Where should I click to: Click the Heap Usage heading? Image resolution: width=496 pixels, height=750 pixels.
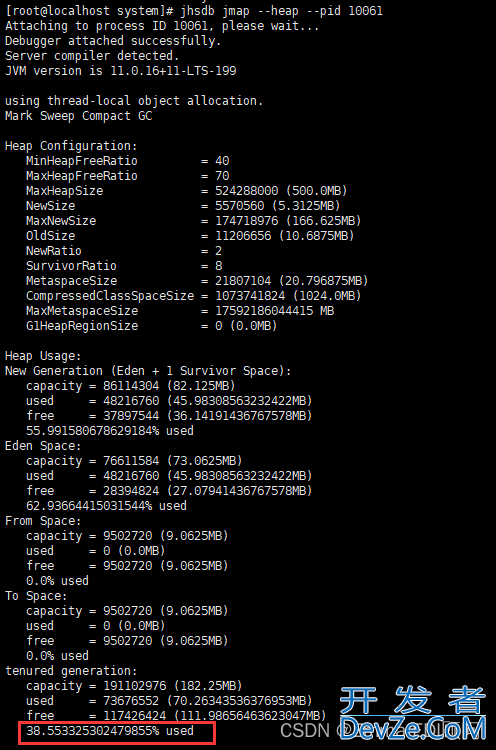tap(43, 356)
